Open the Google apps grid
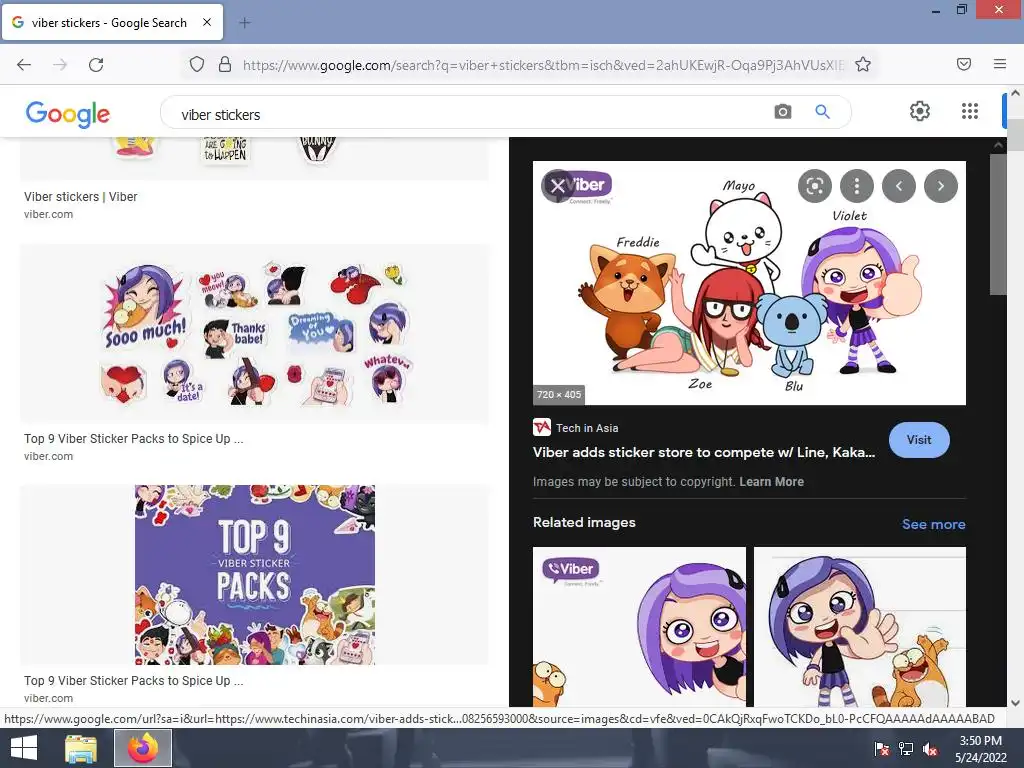The image size is (1024, 768). coord(970,111)
